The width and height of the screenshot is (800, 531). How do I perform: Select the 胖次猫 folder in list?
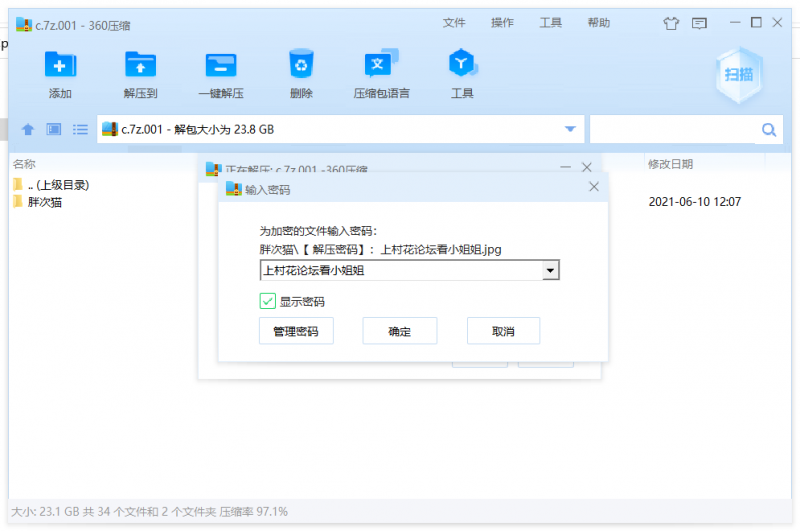tap(44, 202)
